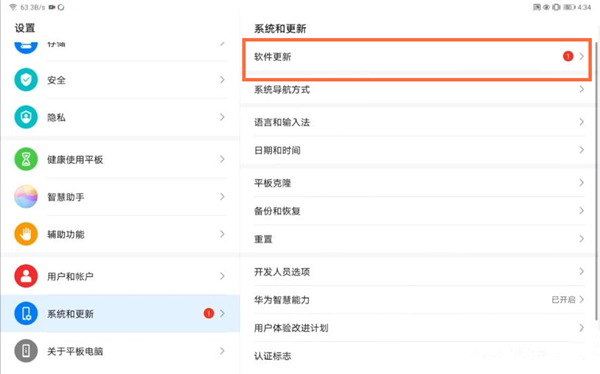The height and width of the screenshot is (374, 600).
Task: Open 华为智慧能力 showing 已开启 status
Action: (419, 300)
